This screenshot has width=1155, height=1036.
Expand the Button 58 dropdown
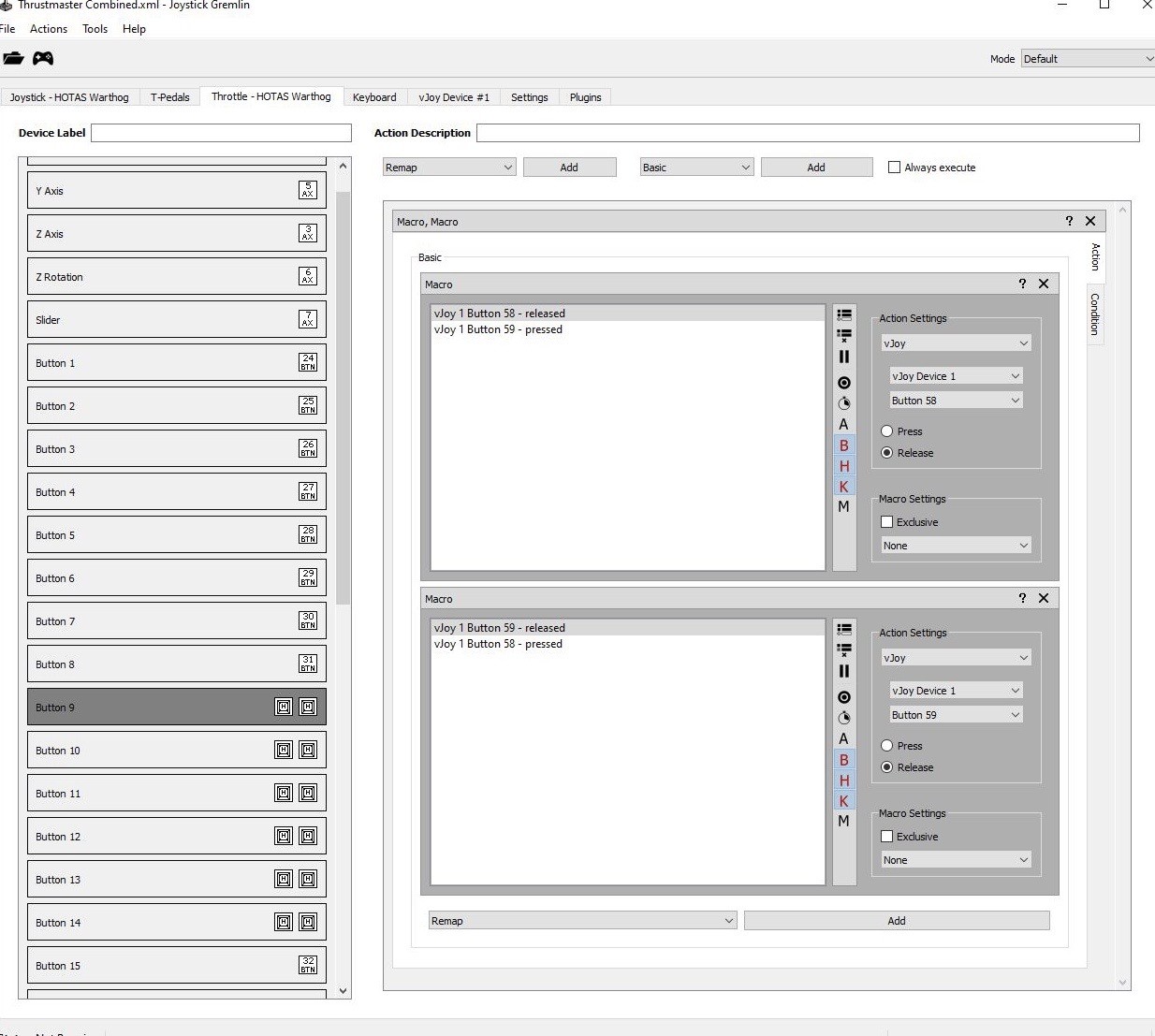pyautogui.click(x=956, y=401)
